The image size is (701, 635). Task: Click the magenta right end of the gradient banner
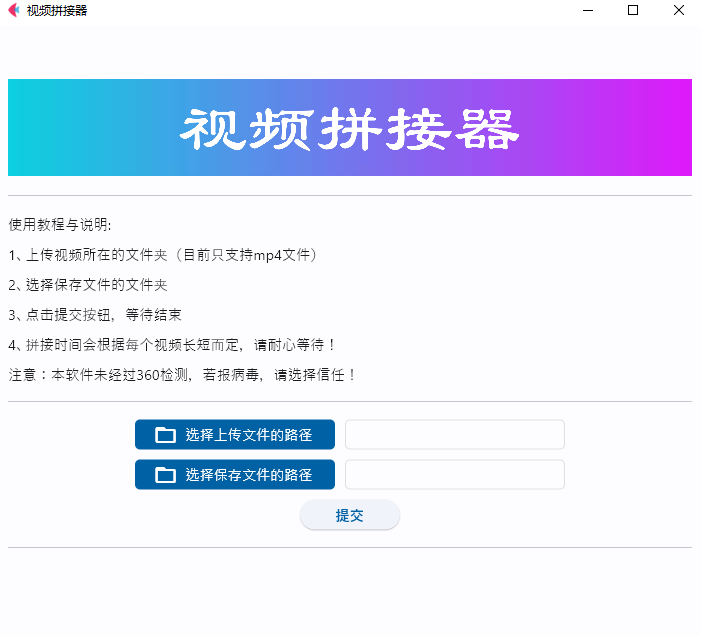pos(670,128)
